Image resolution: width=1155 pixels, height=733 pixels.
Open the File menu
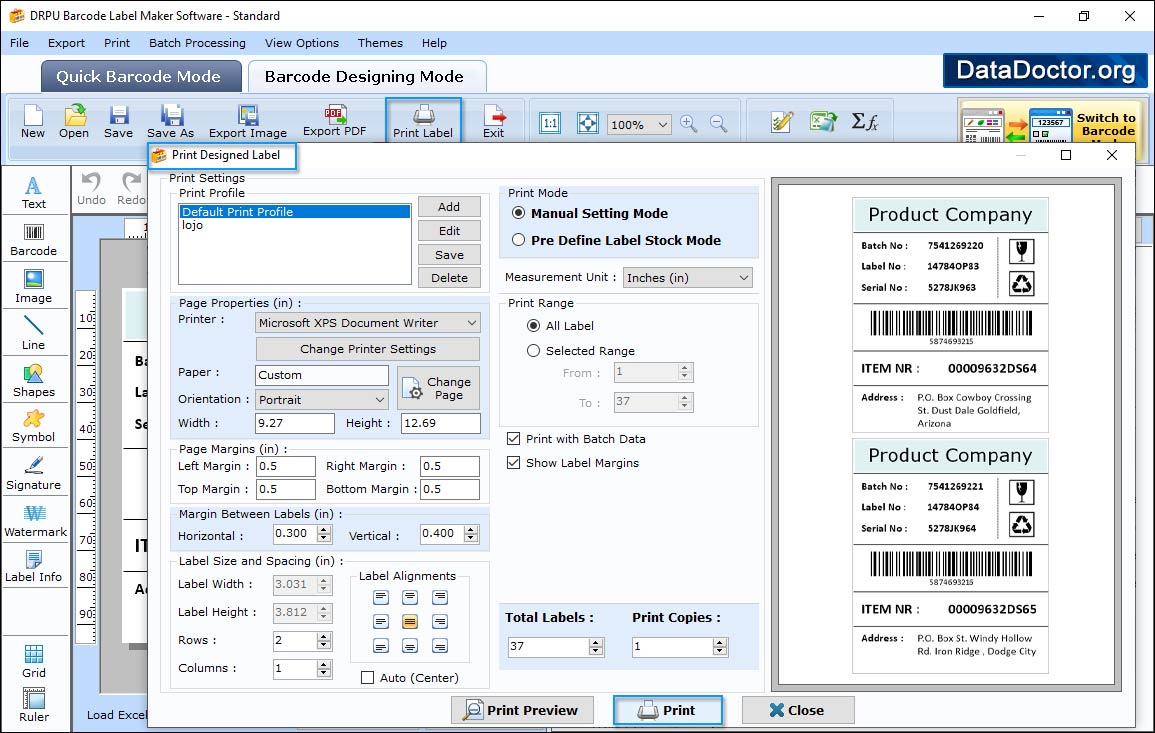(x=19, y=43)
